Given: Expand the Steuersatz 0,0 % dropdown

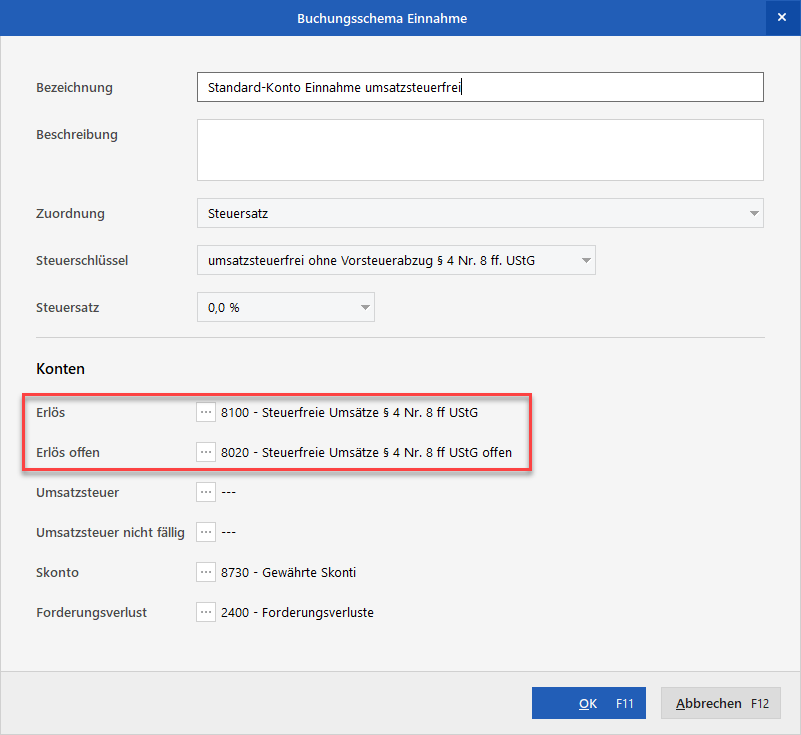Looking at the screenshot, I should tap(364, 308).
